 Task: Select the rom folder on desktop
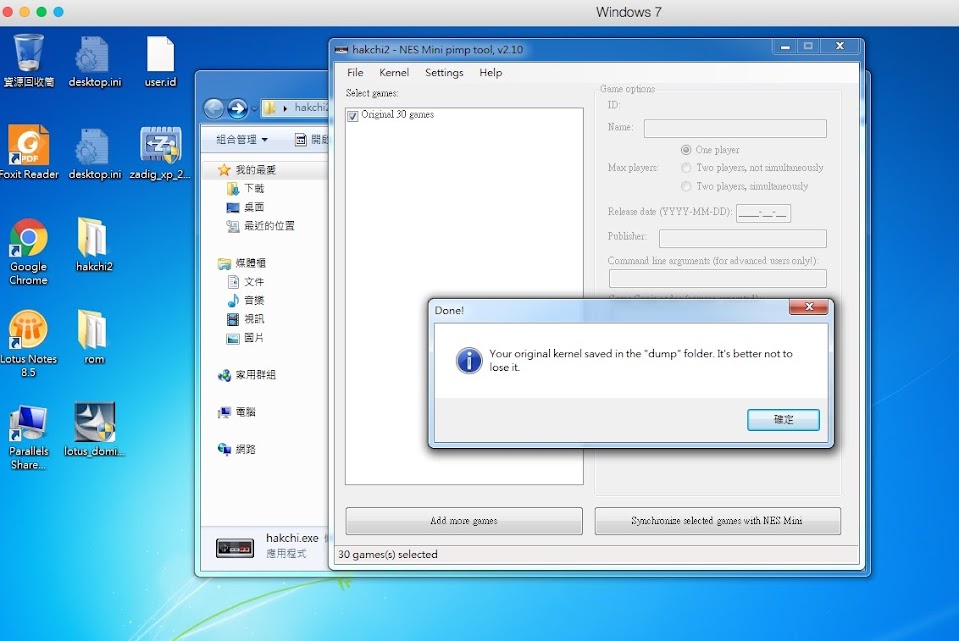(x=94, y=337)
